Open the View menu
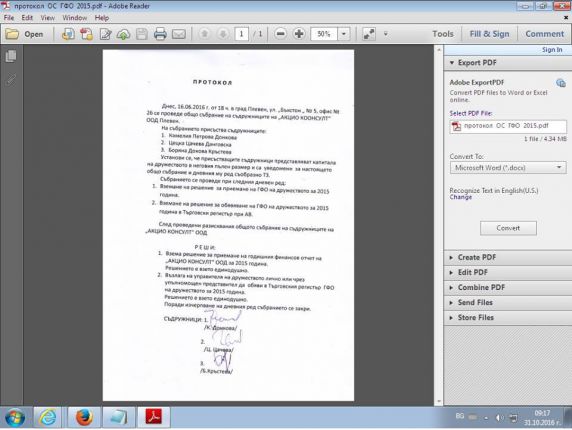This screenshot has width=572, height=430. (x=47, y=18)
